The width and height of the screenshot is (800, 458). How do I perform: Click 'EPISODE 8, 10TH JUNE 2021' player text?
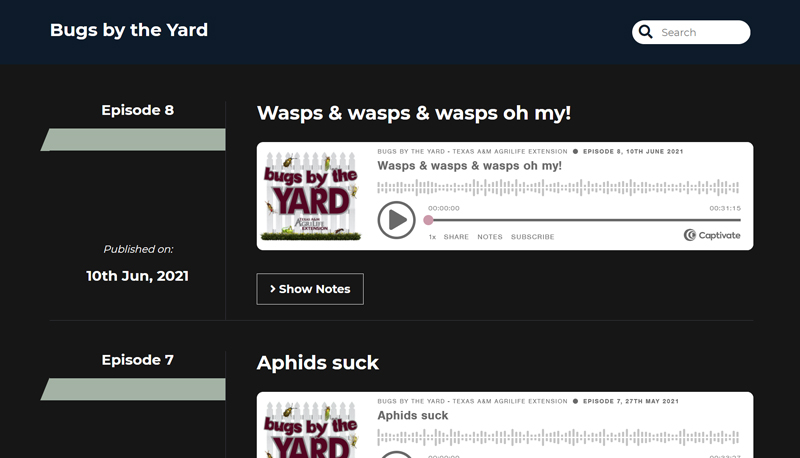(x=633, y=151)
